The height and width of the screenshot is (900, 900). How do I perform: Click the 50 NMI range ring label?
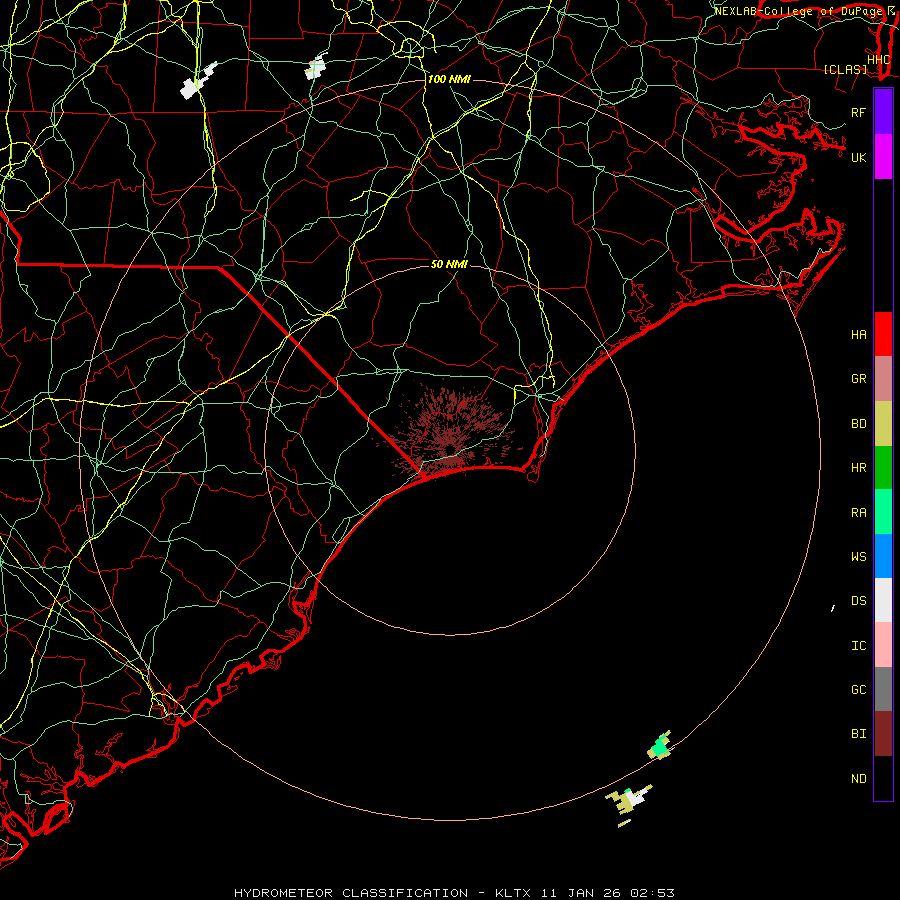(x=449, y=264)
